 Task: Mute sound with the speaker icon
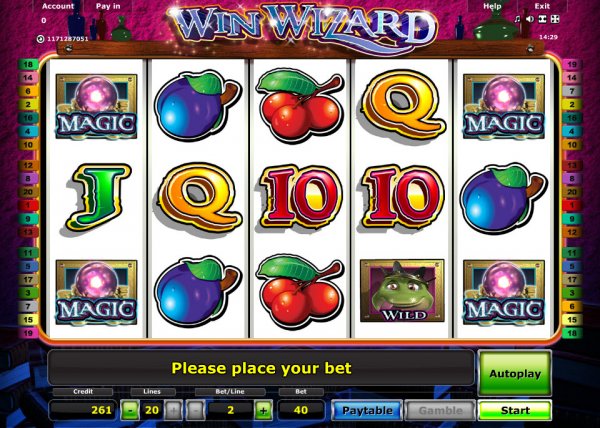tap(530, 19)
